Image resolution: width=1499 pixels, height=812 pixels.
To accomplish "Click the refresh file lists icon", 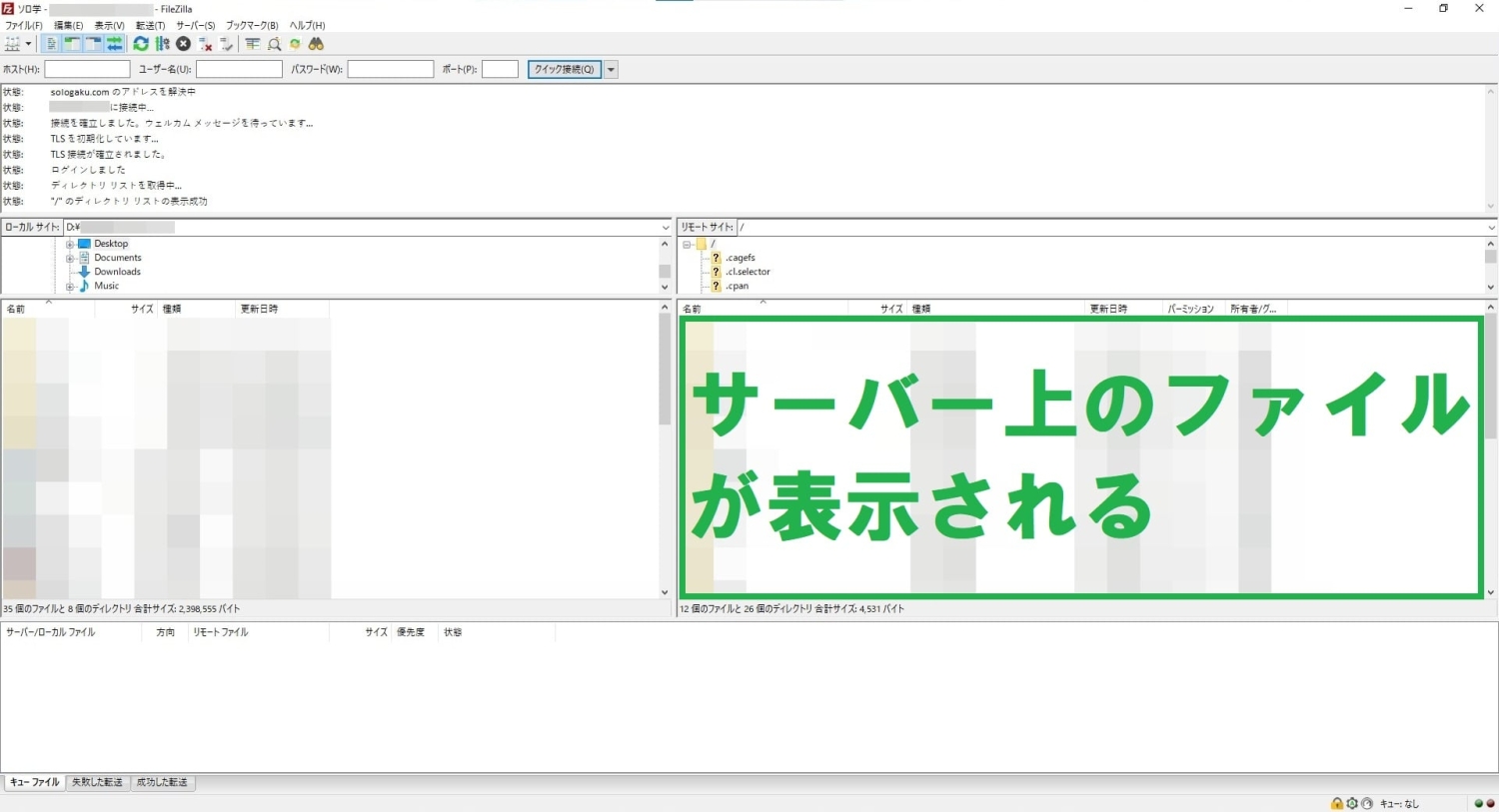I will pos(141,44).
